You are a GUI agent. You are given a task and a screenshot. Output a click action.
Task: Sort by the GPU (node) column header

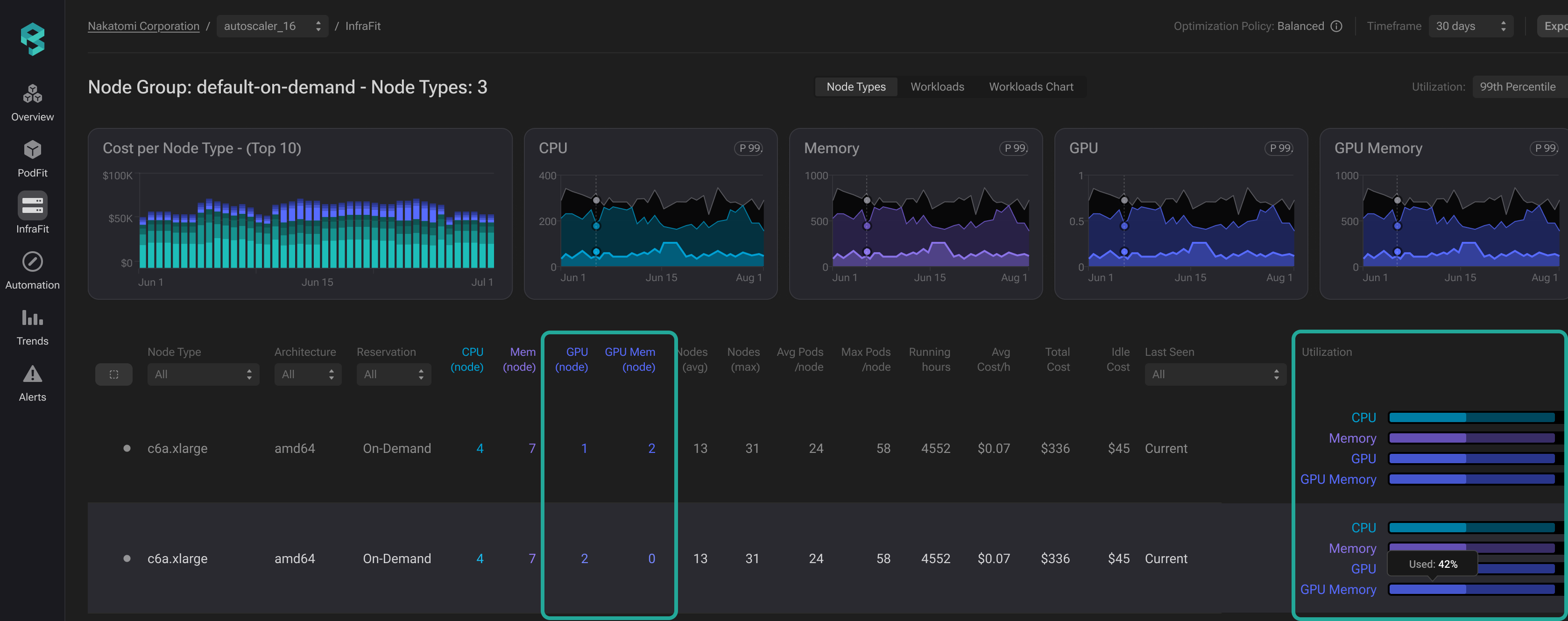click(x=572, y=359)
